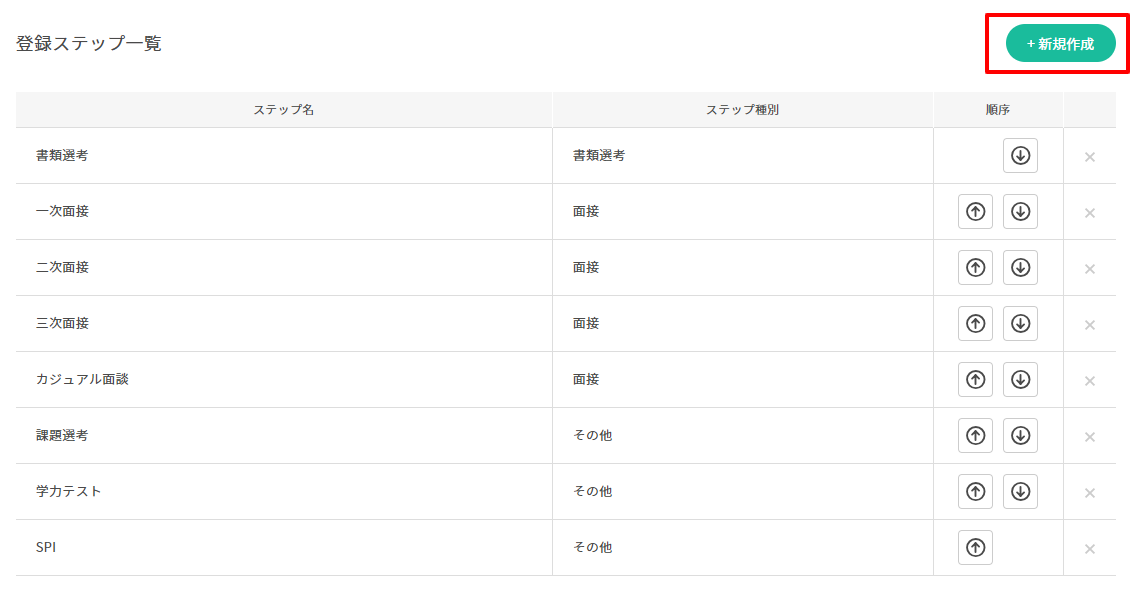Move 一次面接 step up

point(975,212)
